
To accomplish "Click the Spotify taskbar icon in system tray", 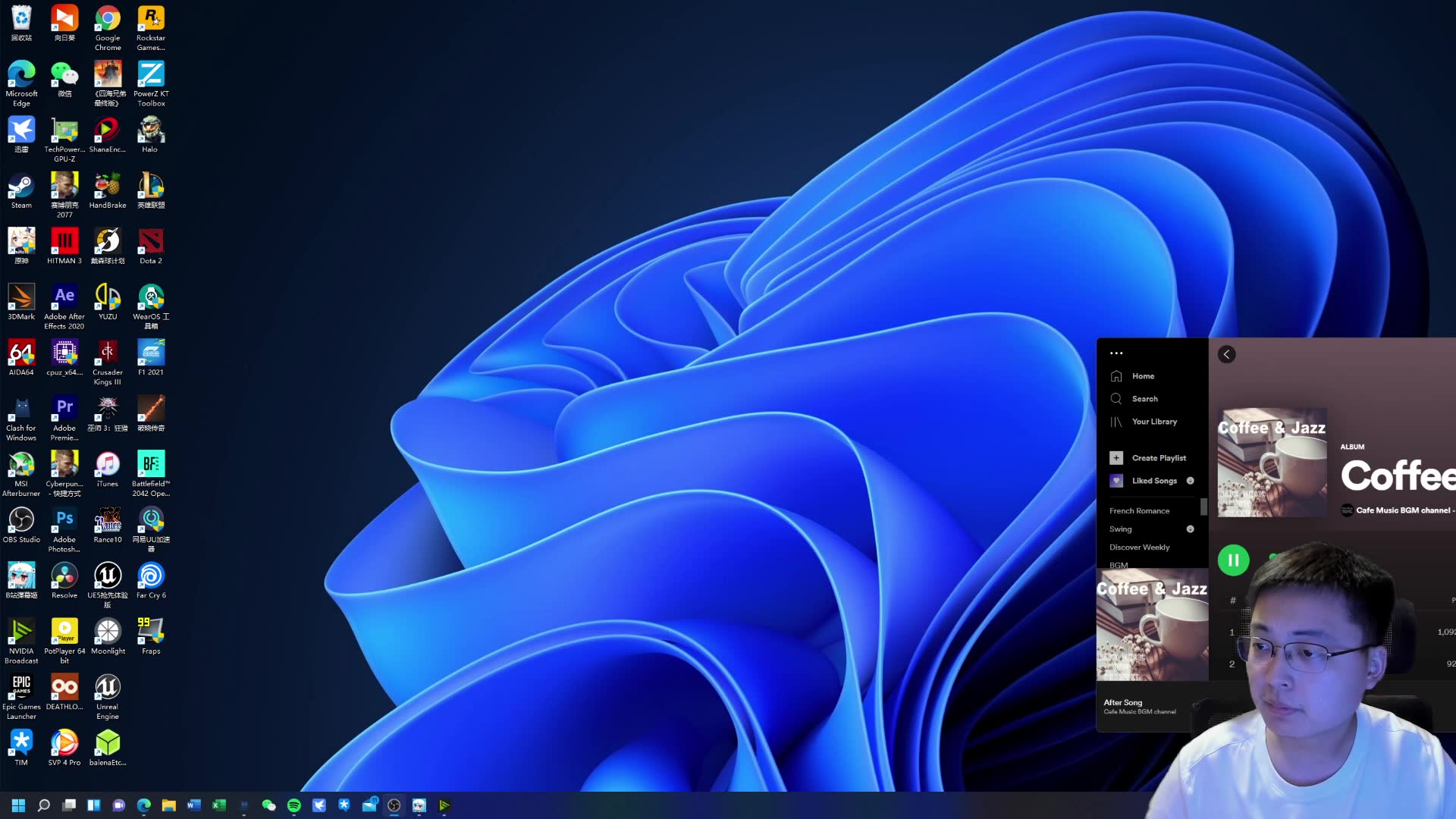I will click(294, 805).
